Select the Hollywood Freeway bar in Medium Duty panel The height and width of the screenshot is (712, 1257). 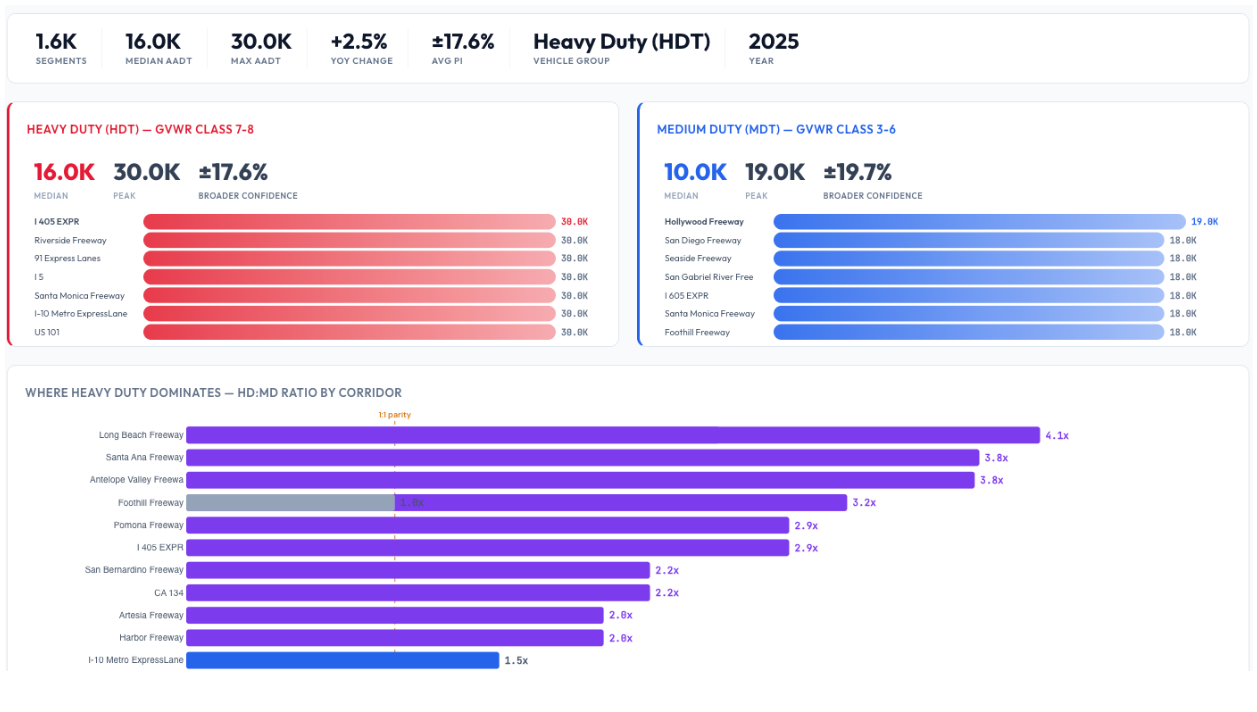point(978,222)
